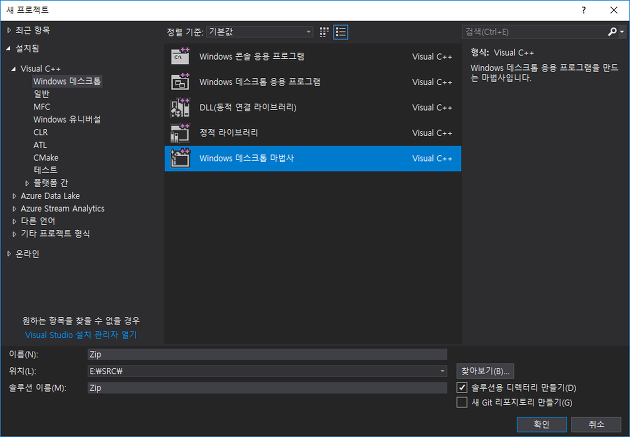Open the 정렬 기준 기본값 dropdown
630x437 pixels.
click(260, 32)
